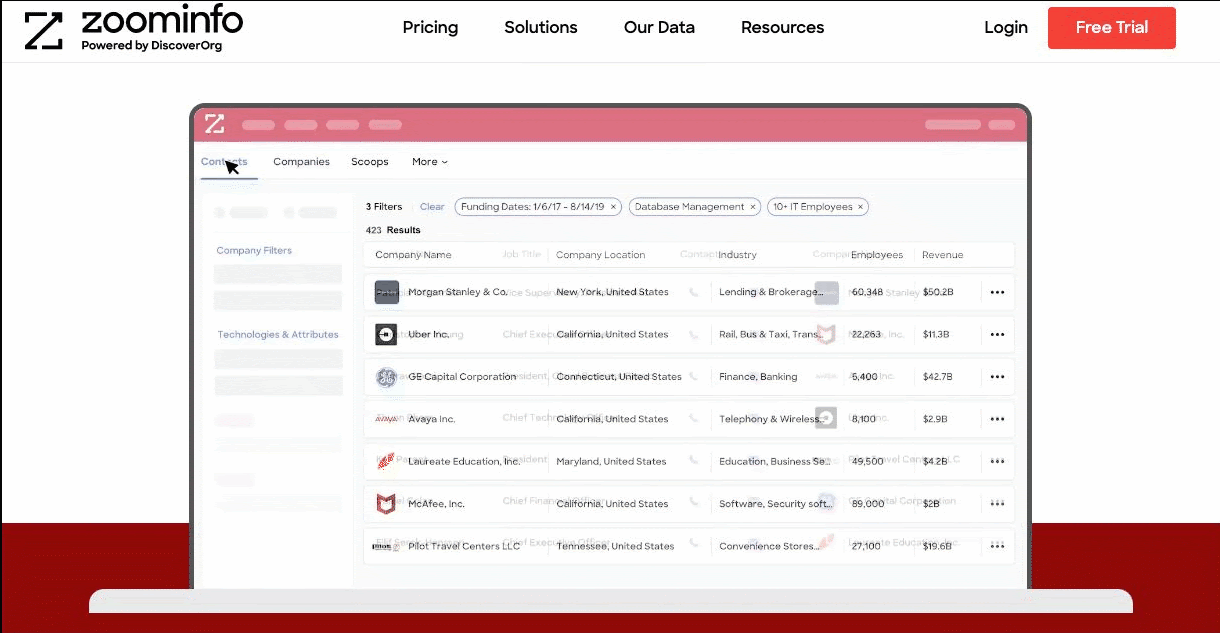Switch to the Companies tab
This screenshot has width=1220, height=633.
point(301,162)
